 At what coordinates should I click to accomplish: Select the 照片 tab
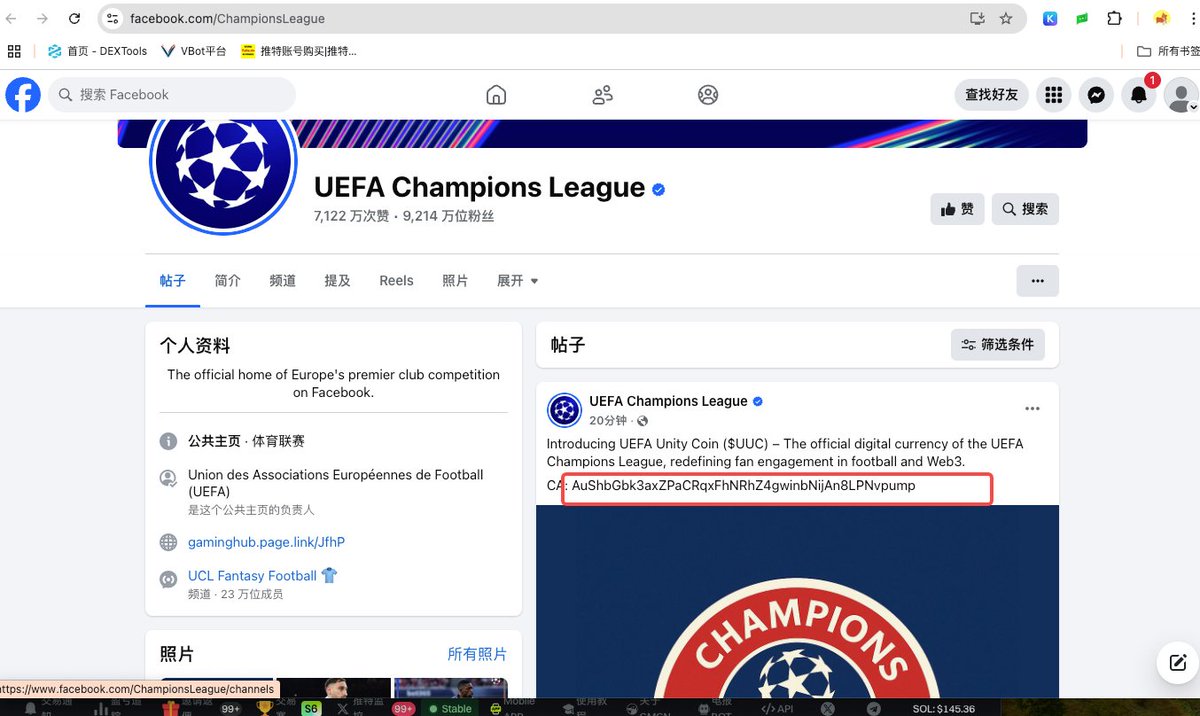point(455,281)
